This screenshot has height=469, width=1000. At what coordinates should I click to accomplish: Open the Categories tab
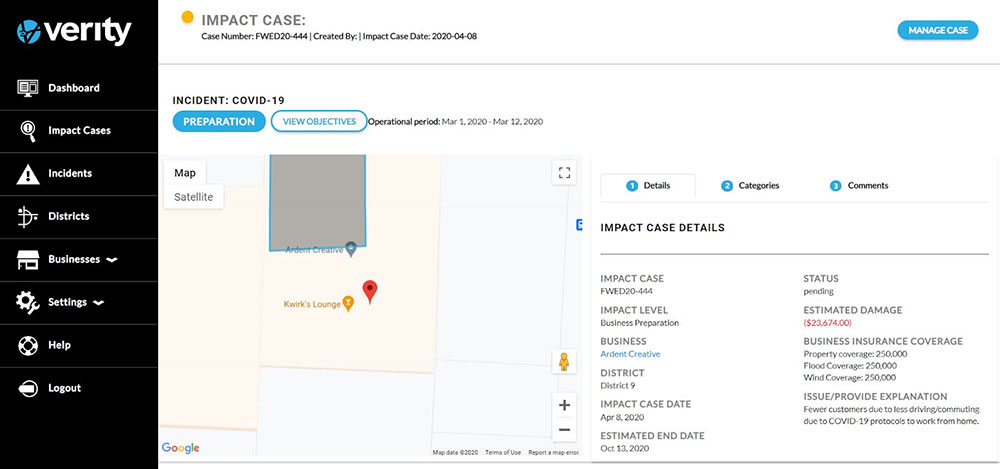click(750, 185)
